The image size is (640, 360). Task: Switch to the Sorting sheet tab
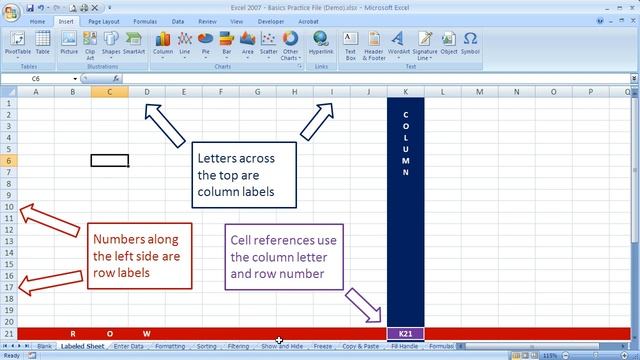[207, 346]
